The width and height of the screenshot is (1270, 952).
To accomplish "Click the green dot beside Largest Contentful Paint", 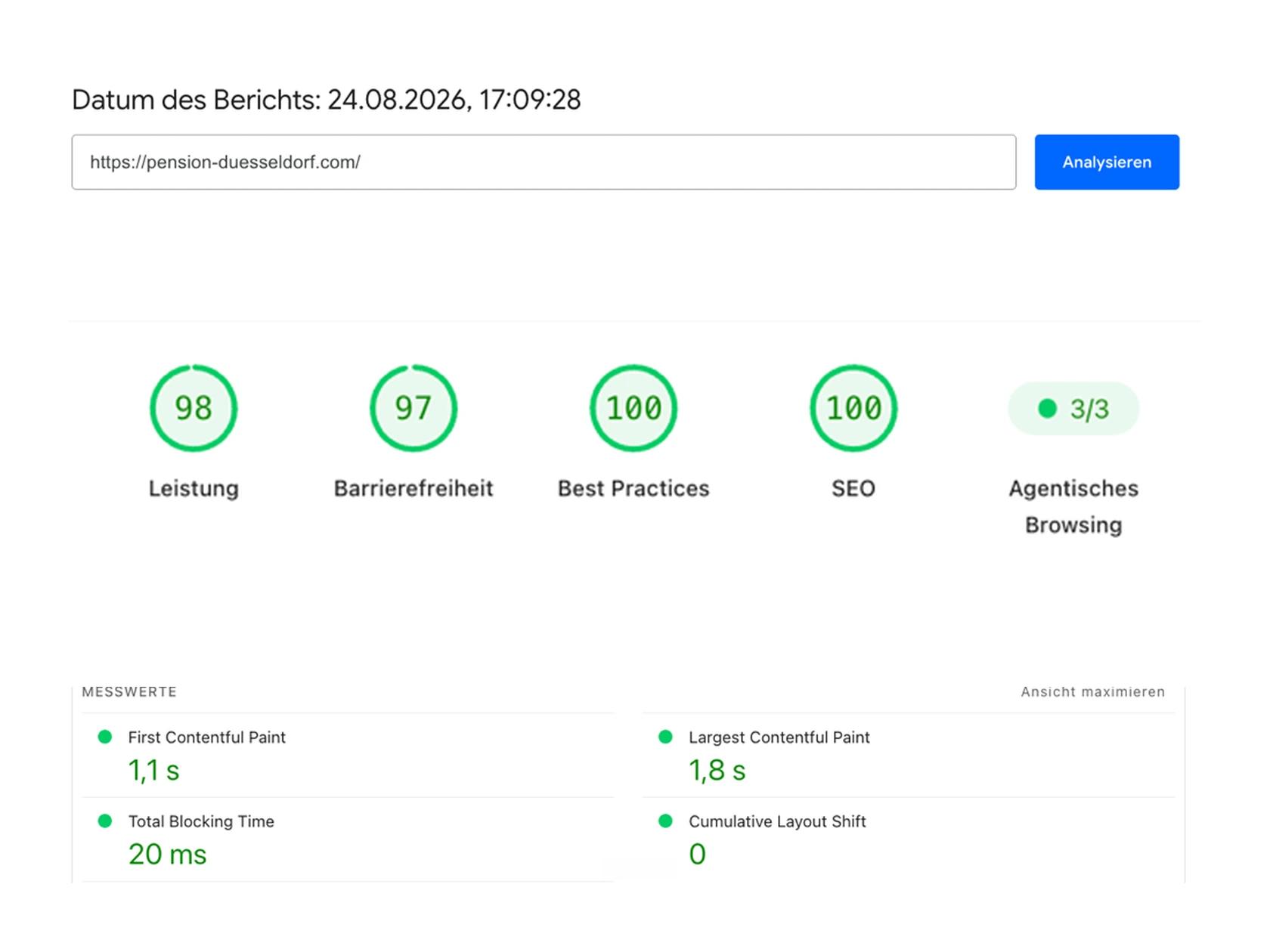I will [665, 737].
